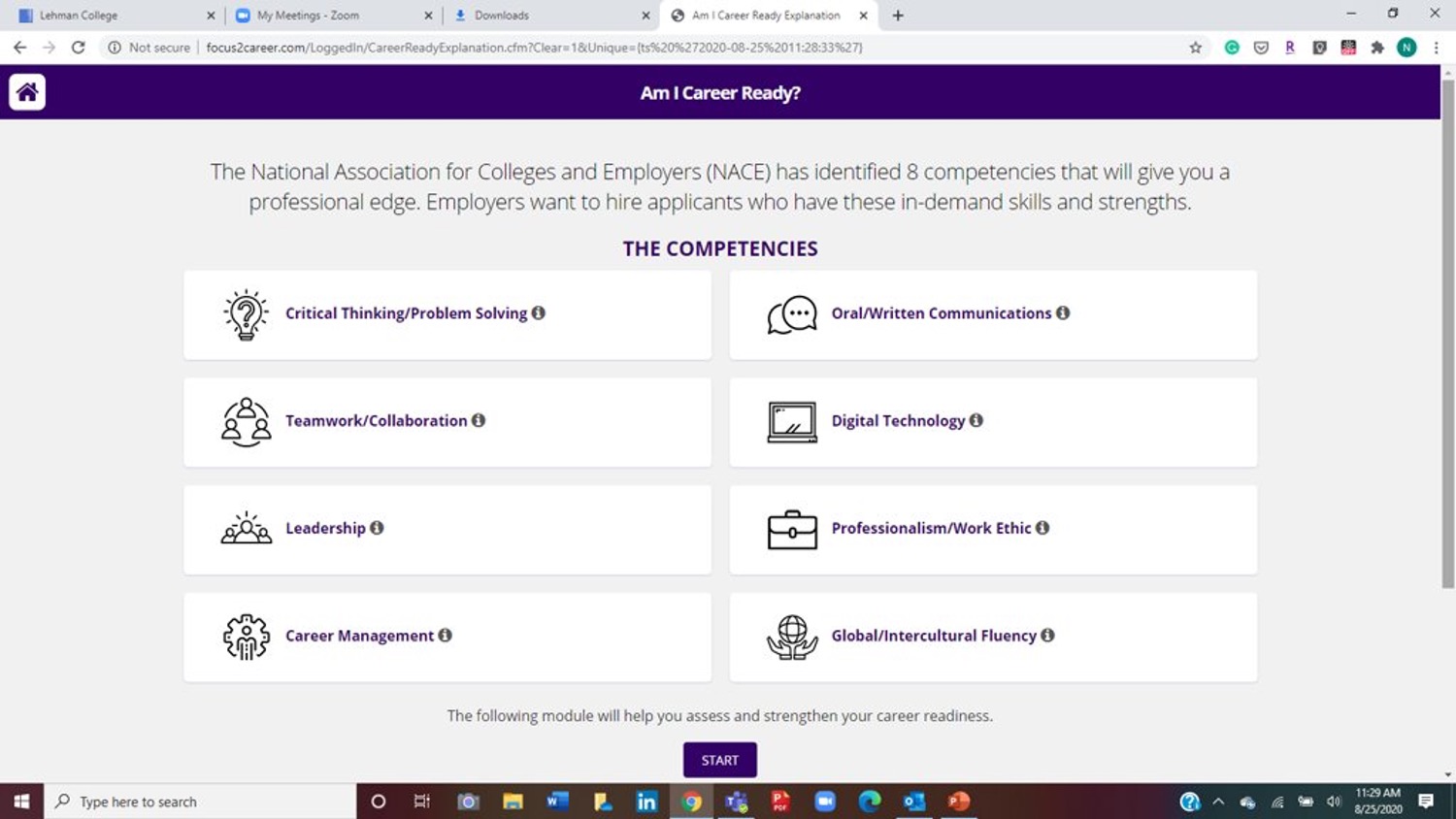
Task: Click info icon beside Career Management
Action: (446, 635)
